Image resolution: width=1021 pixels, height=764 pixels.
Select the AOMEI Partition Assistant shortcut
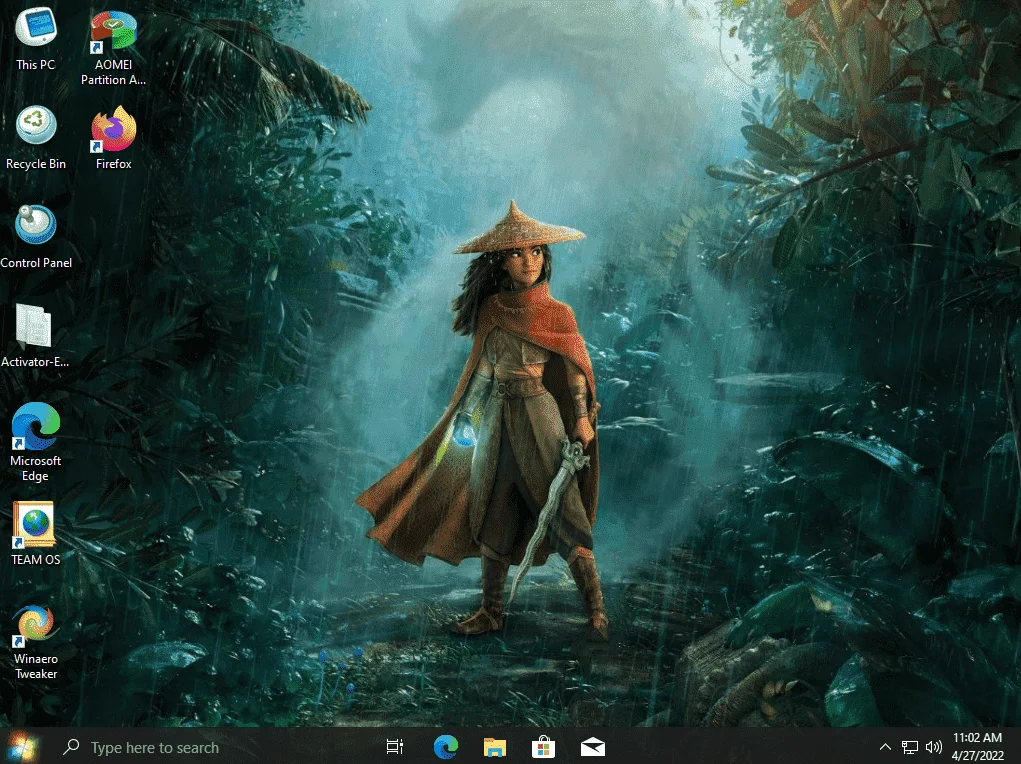(113, 47)
